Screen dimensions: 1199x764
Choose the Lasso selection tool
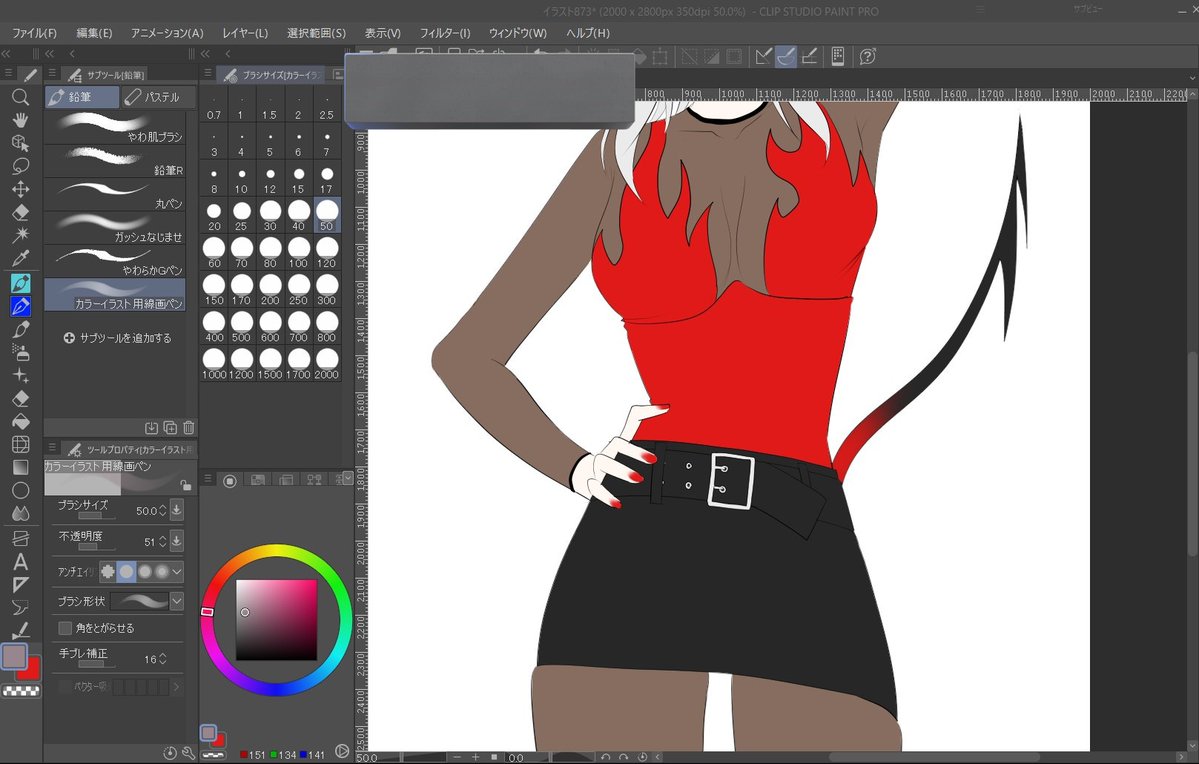tap(20, 166)
